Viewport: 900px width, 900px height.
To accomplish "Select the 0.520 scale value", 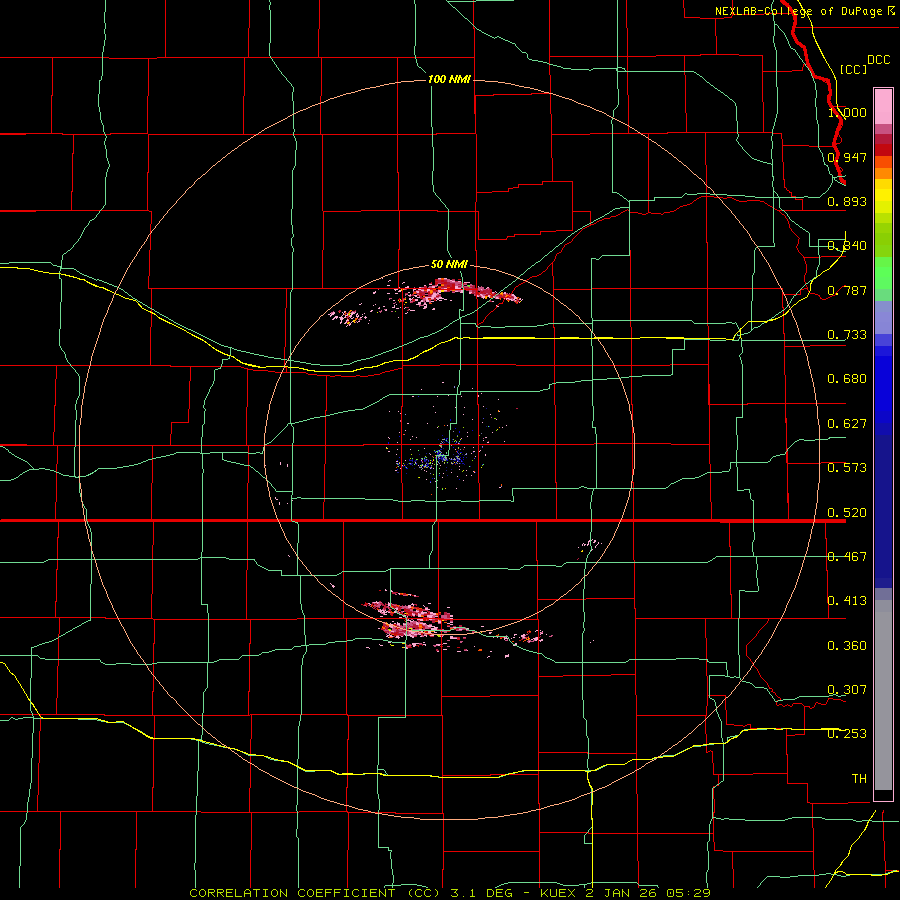I will point(847,513).
